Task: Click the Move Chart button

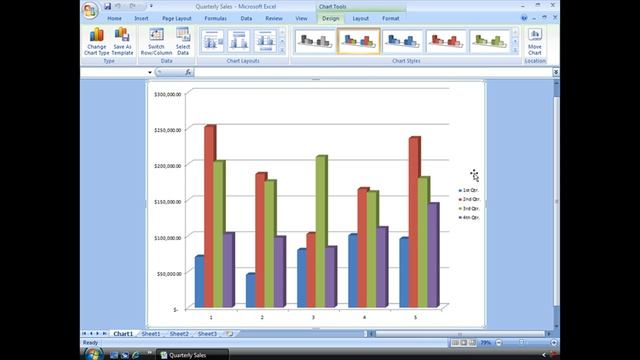Action: pyautogui.click(x=535, y=41)
